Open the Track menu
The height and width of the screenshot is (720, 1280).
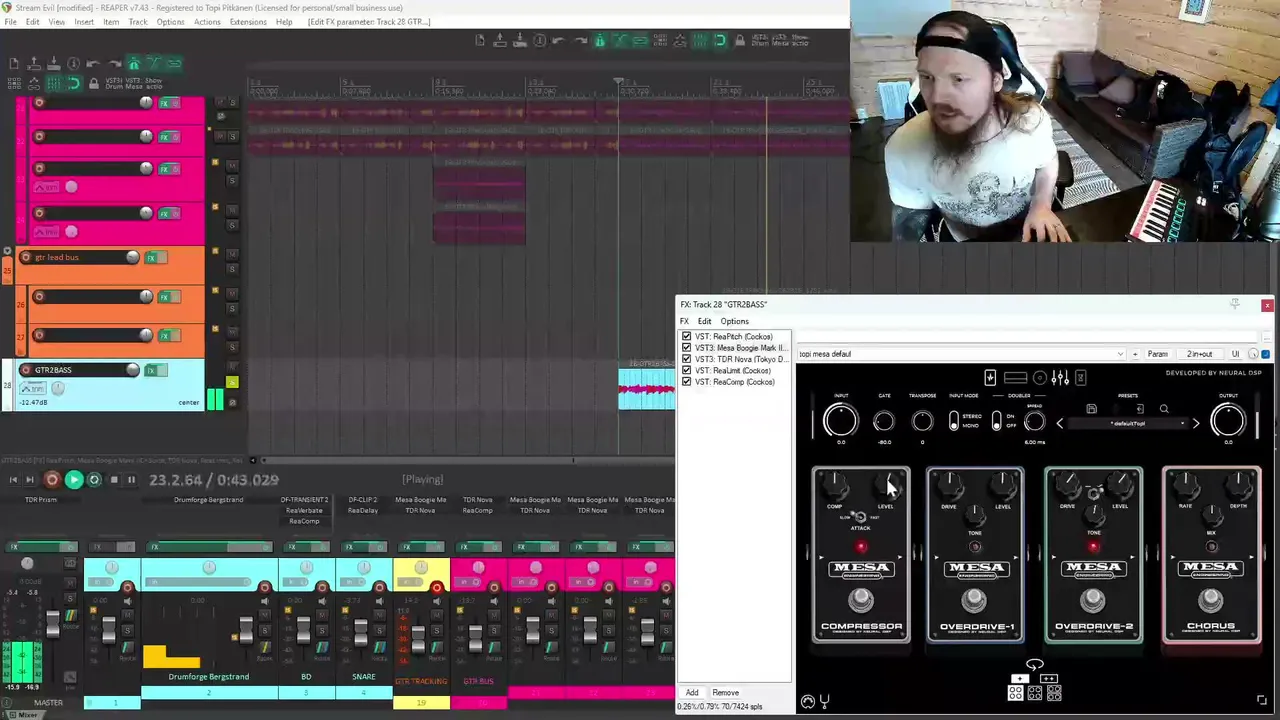click(138, 22)
